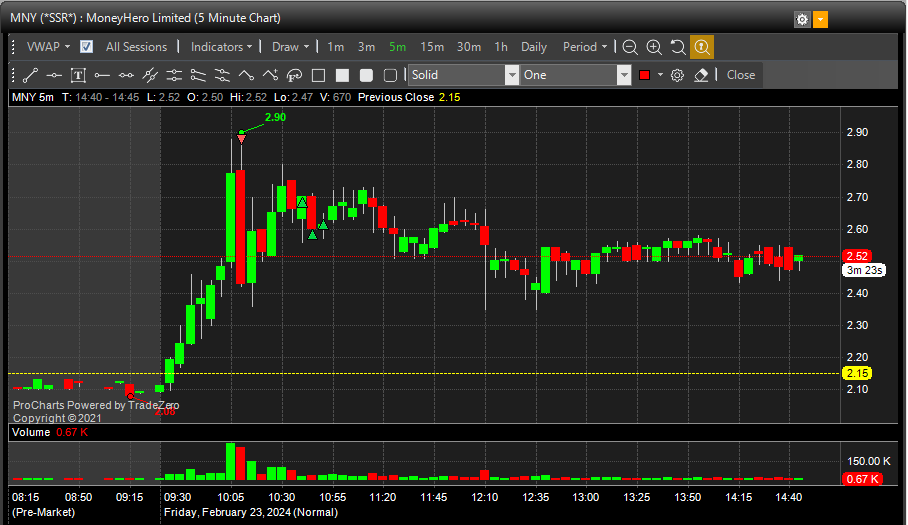Viewport: 908px width, 525px height.
Task: Click the 2.90 high price annotation
Action: (275, 118)
